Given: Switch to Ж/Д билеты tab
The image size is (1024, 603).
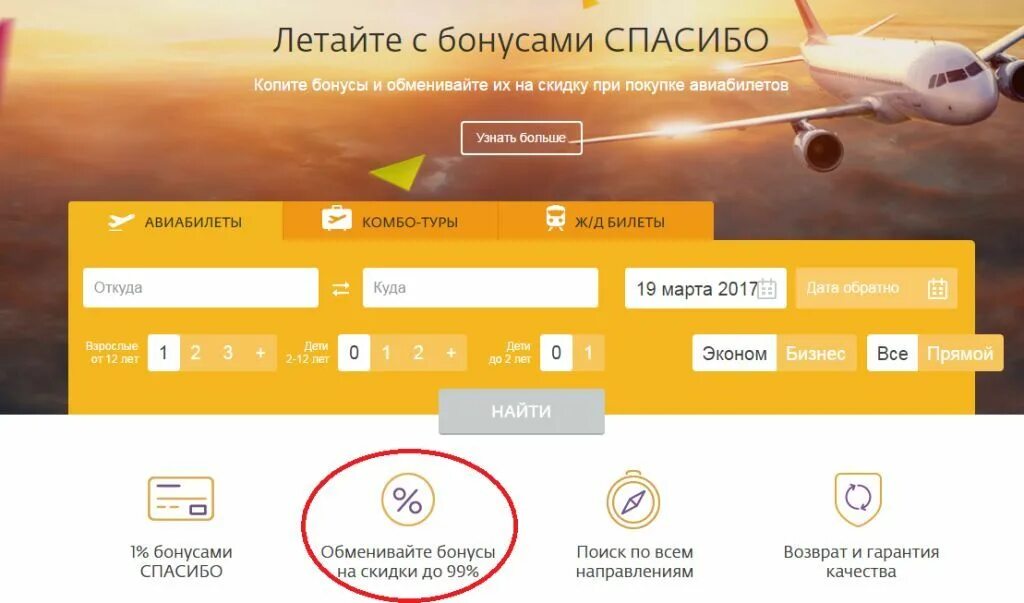Looking at the screenshot, I should [x=605, y=221].
